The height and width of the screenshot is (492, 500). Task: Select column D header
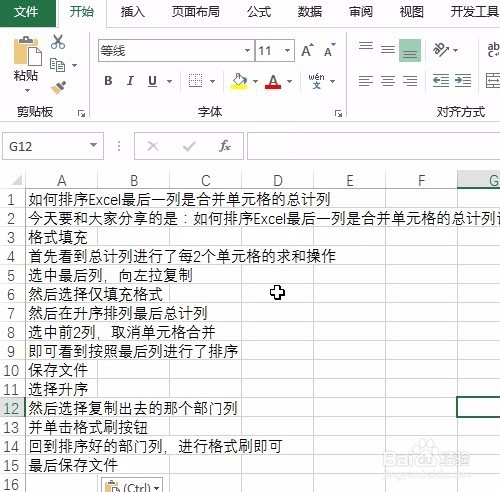click(278, 181)
